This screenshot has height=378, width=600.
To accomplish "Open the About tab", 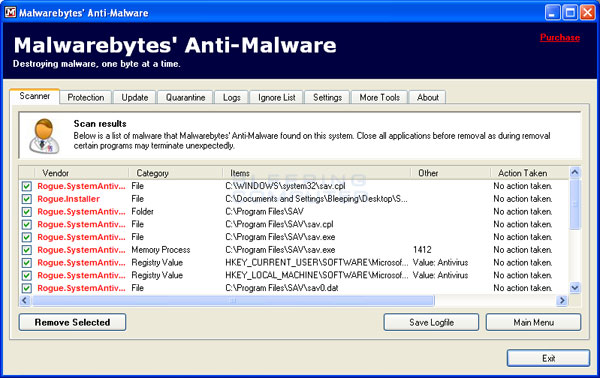I will [x=428, y=98].
